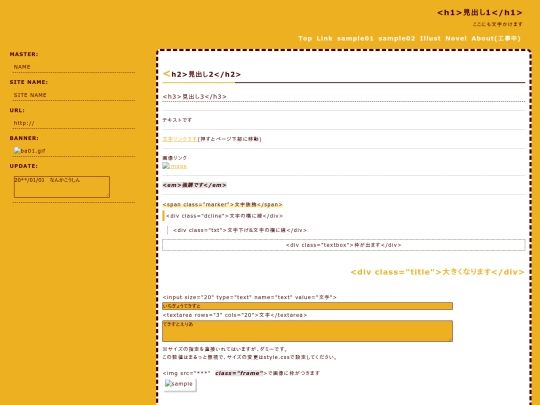Click the UPDATE: label

(24, 166)
